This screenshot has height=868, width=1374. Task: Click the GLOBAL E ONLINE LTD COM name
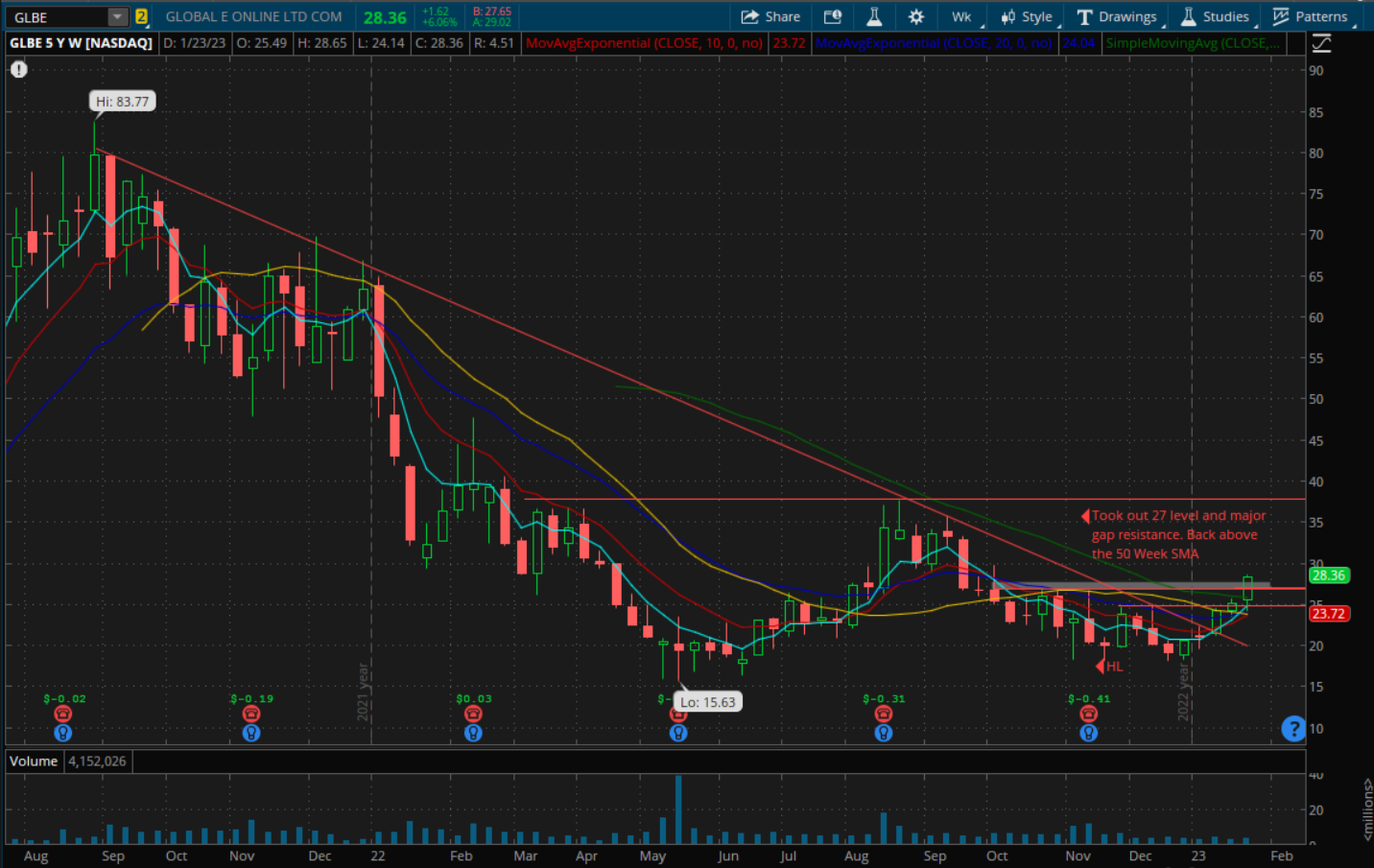[x=253, y=16]
